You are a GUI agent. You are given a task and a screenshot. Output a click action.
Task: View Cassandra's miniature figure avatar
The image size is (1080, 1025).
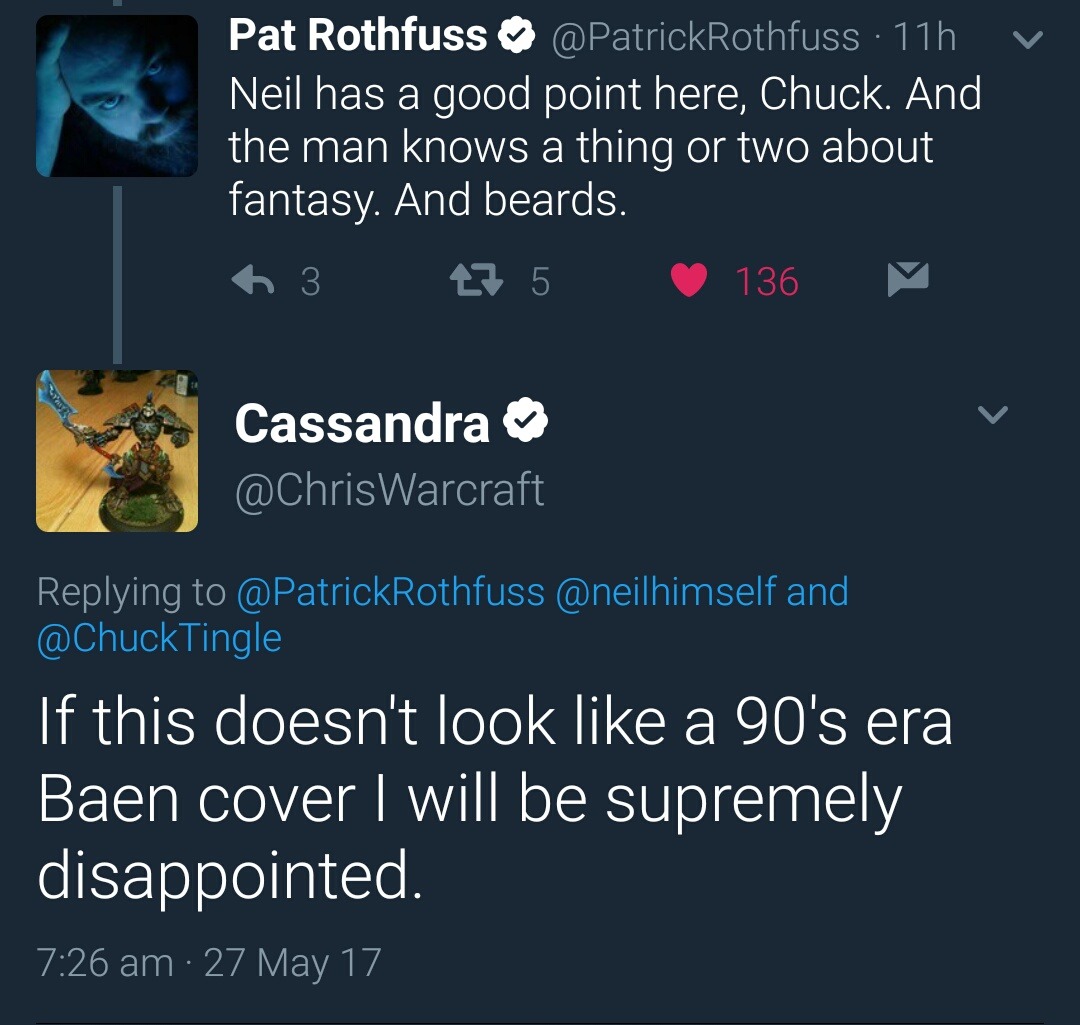tap(117, 451)
